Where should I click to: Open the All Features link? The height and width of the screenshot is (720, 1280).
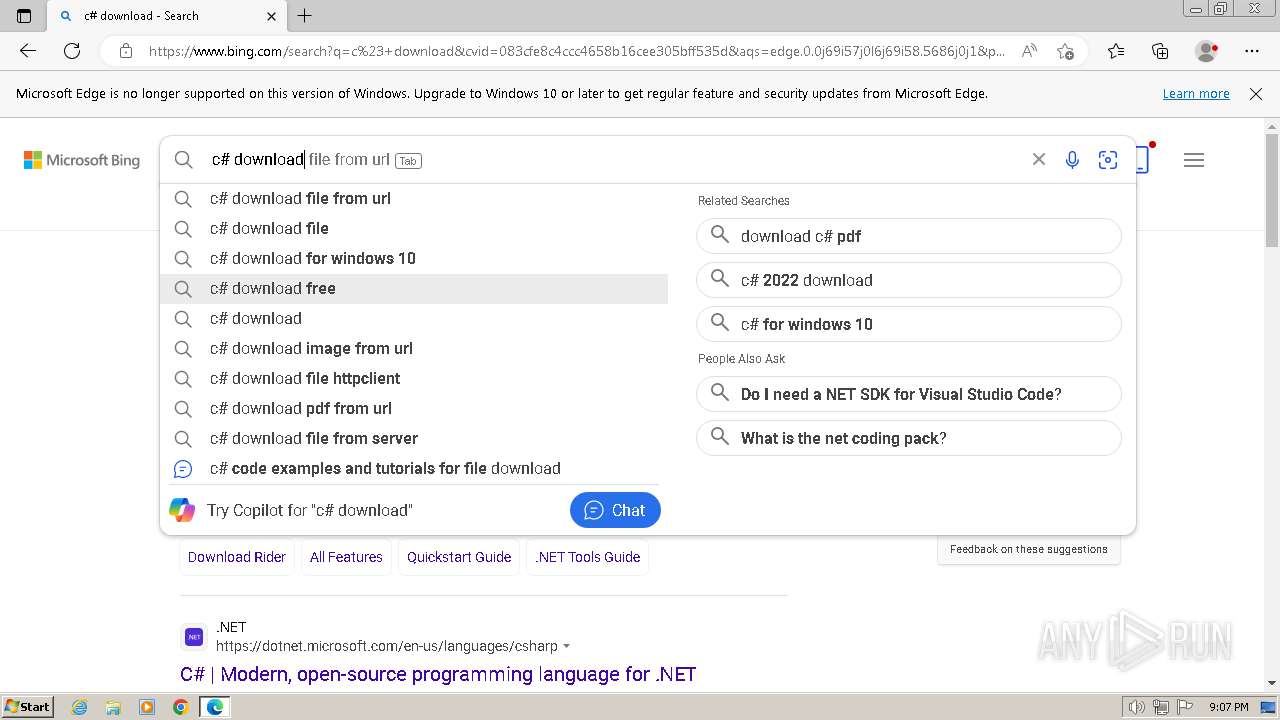point(346,557)
